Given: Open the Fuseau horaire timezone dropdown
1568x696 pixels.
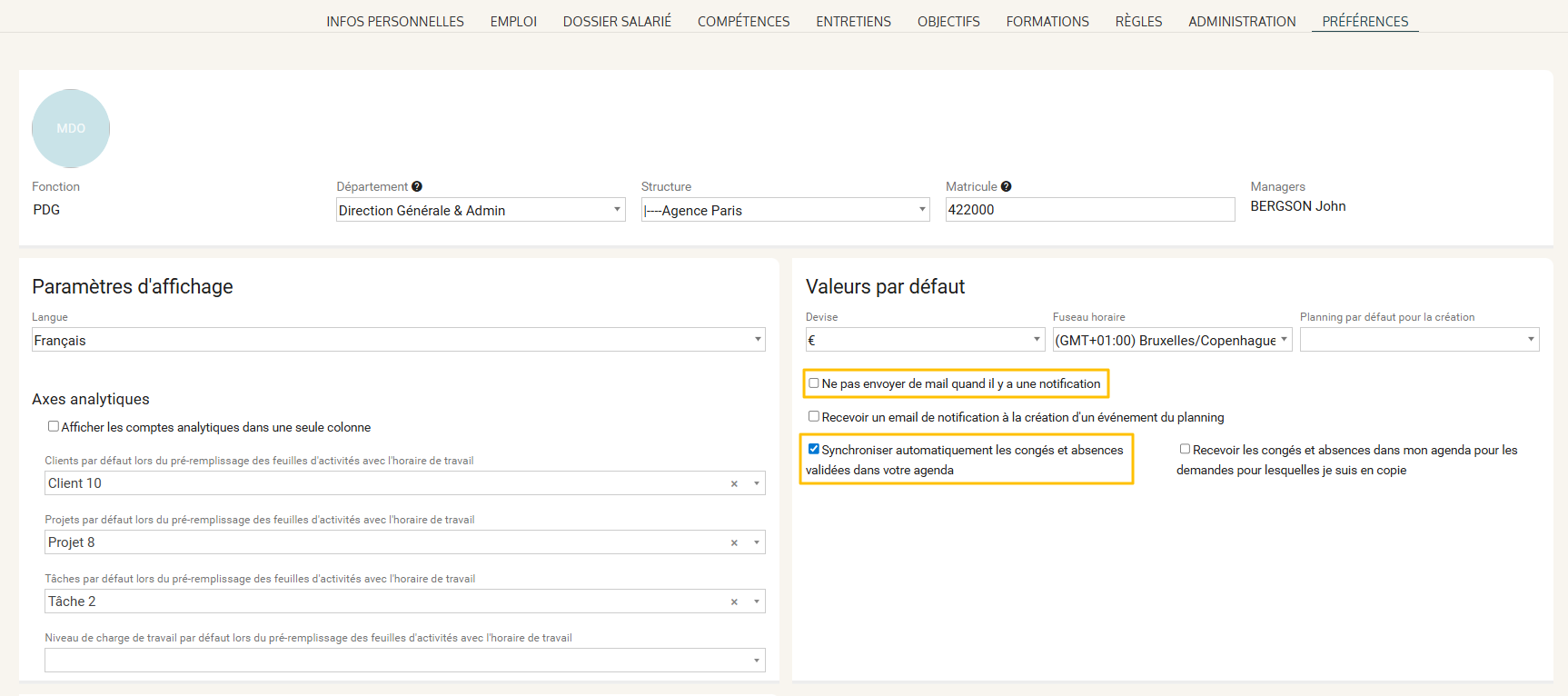Looking at the screenshot, I should pos(1171,340).
